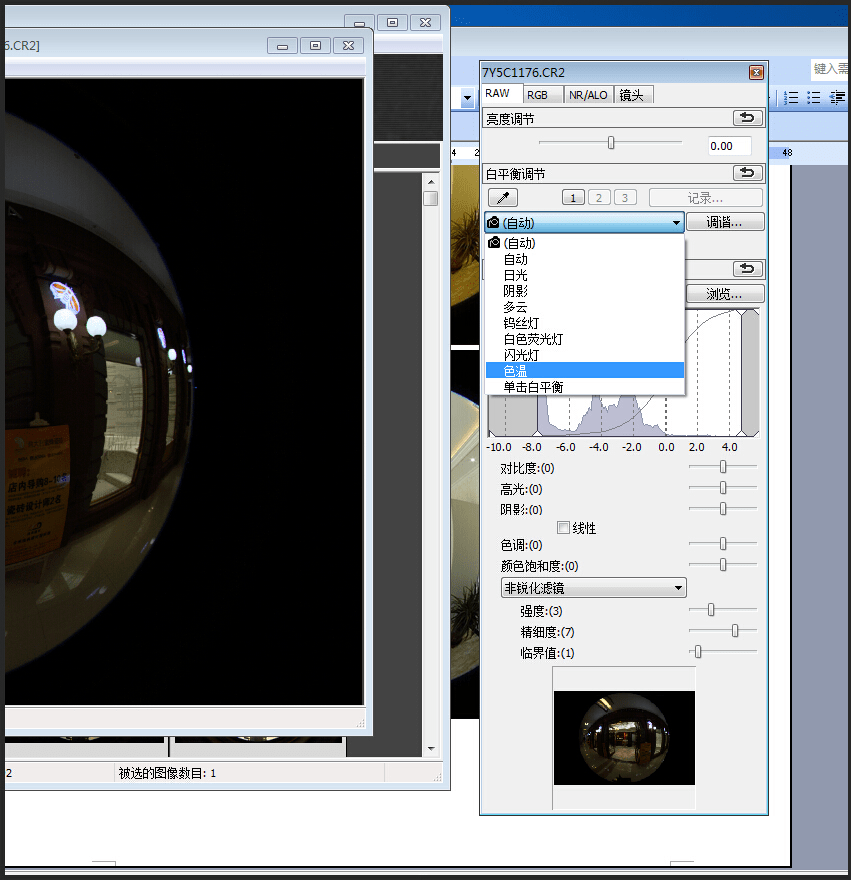Switch to the NR/ALO tab
Viewport: 851px width, 880px height.
pos(588,95)
